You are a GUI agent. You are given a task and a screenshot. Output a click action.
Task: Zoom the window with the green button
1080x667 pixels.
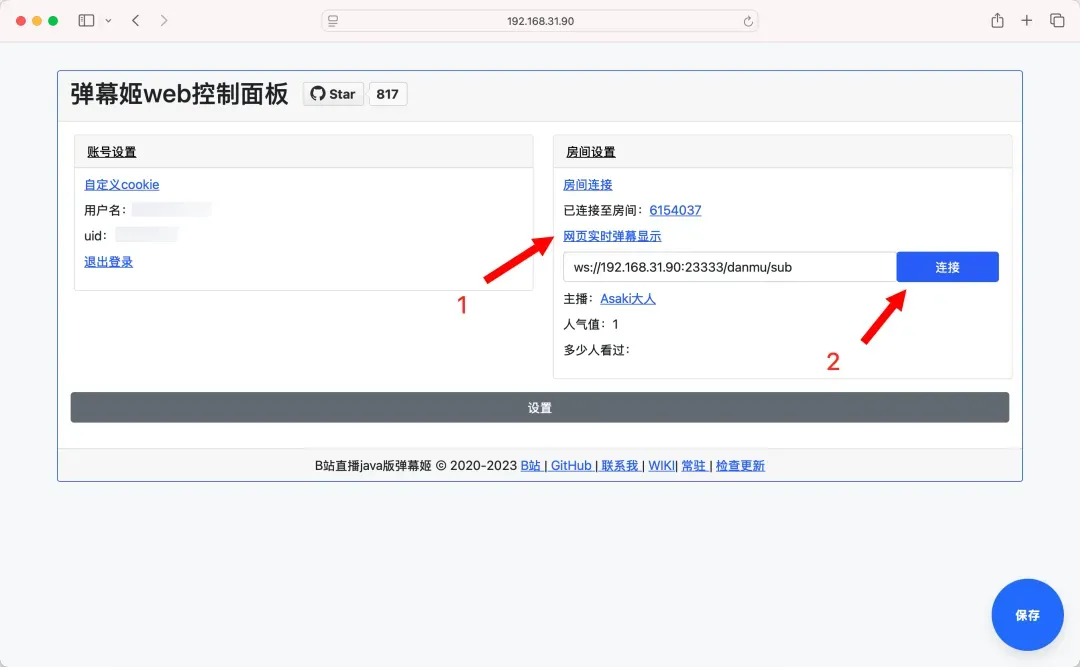[x=53, y=21]
